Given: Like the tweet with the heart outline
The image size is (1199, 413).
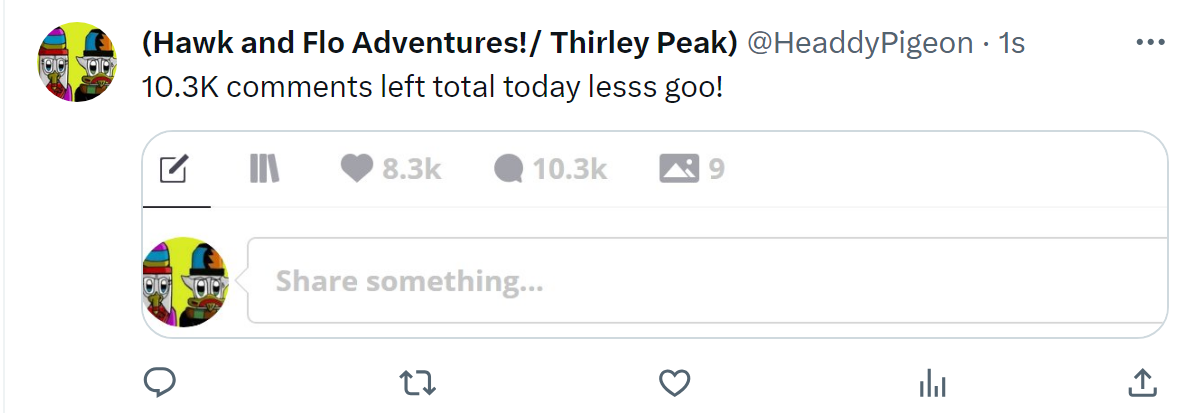Looking at the screenshot, I should (x=675, y=382).
